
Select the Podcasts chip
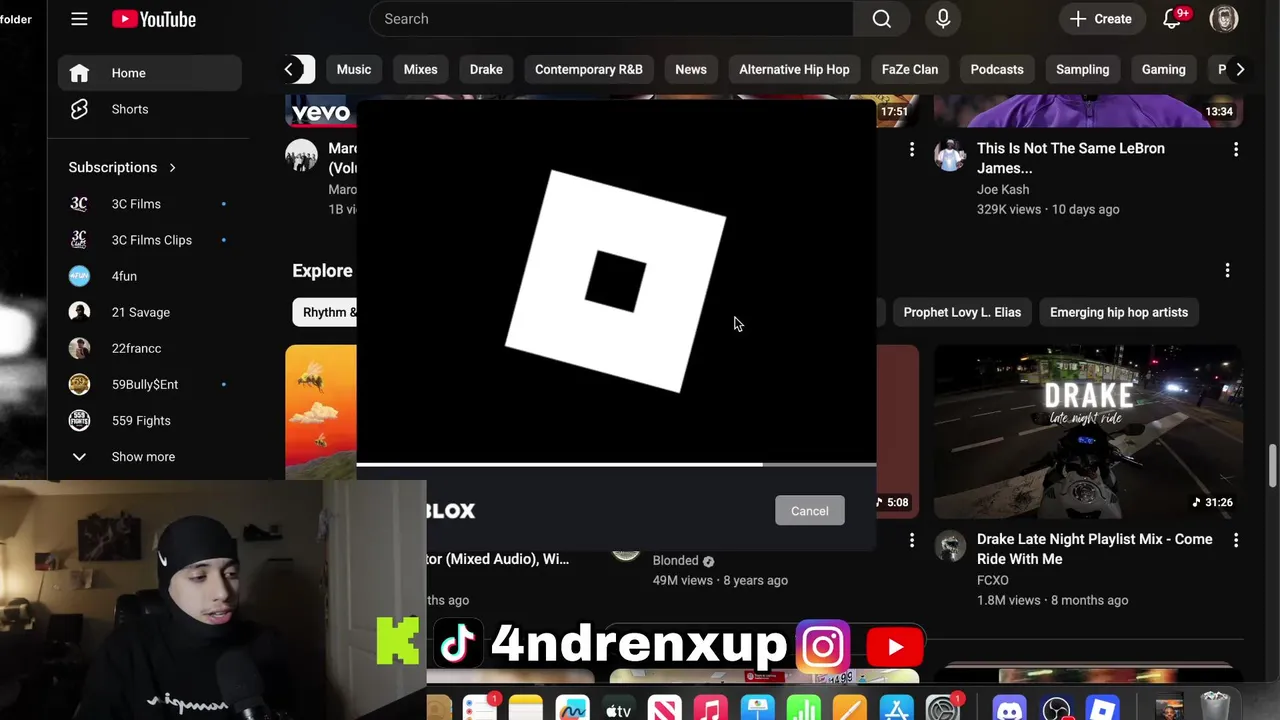(x=997, y=69)
